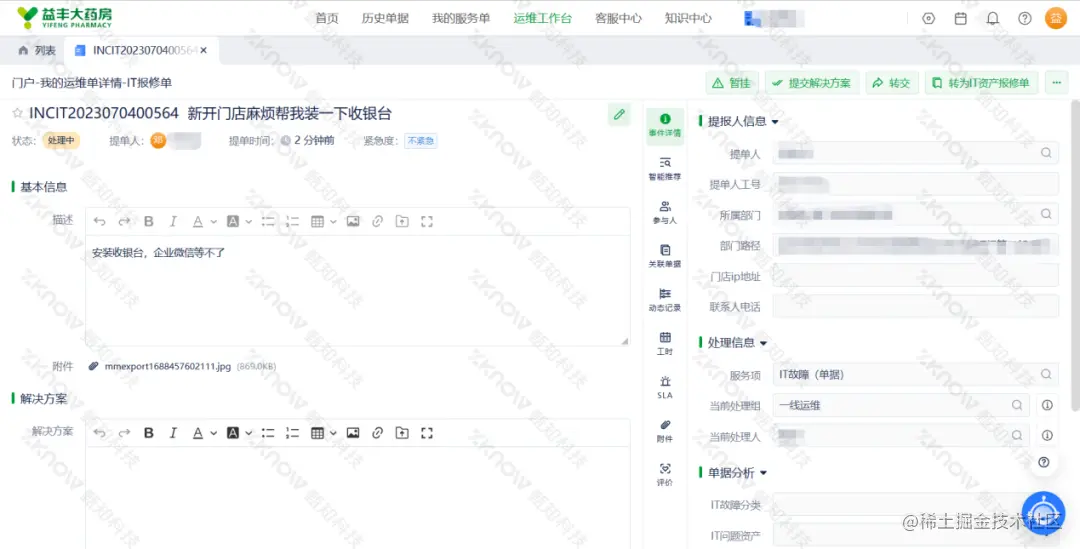Star the ticket INCIT2023070400564
The width and height of the screenshot is (1080, 549).
18,114
